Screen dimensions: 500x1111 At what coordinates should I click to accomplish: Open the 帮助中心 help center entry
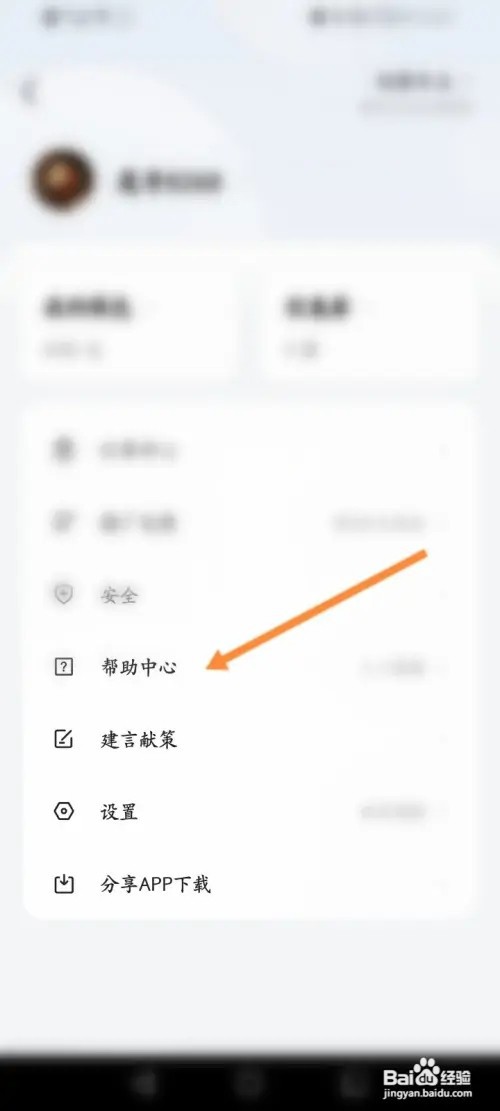coord(250,667)
